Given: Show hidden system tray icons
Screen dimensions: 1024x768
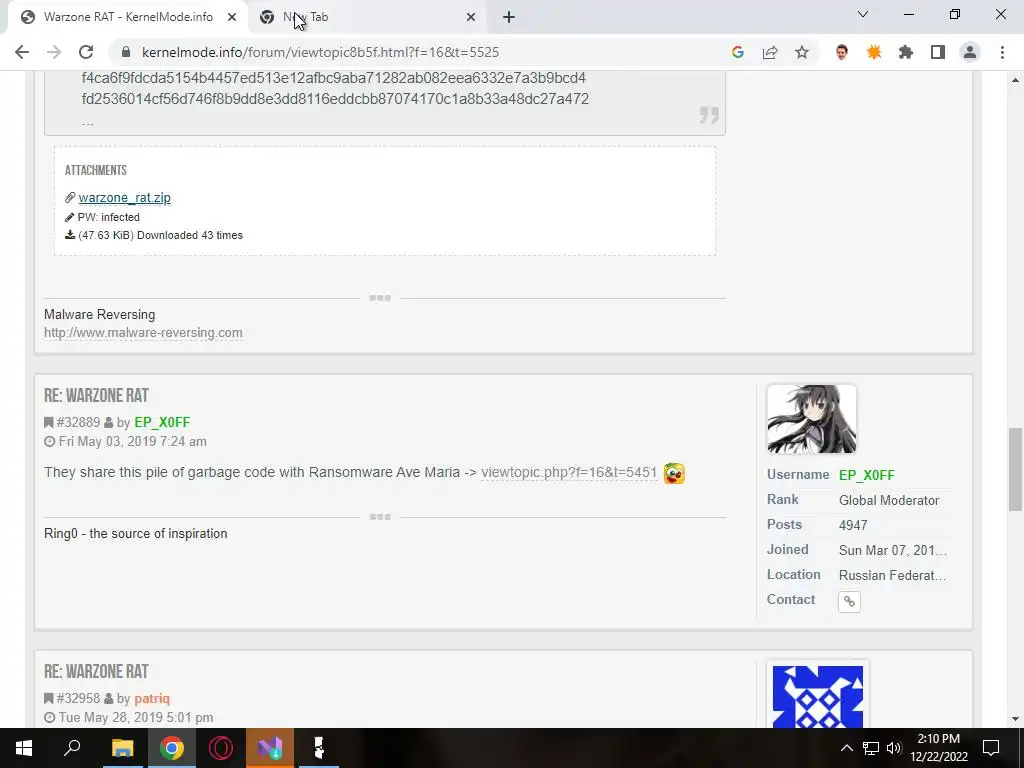Looking at the screenshot, I should click(x=846, y=748).
